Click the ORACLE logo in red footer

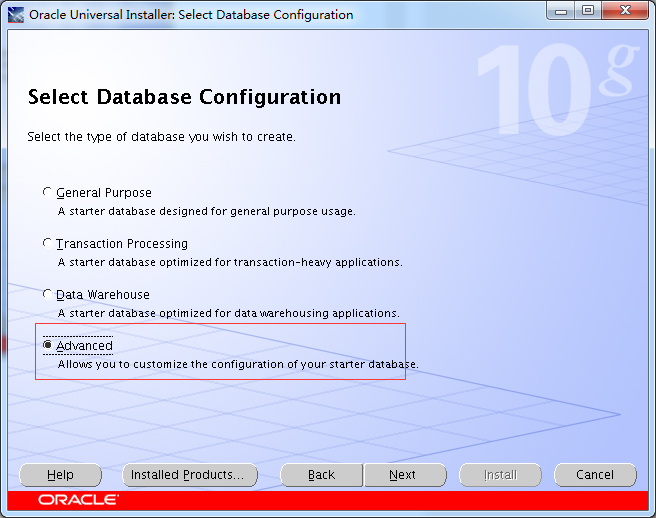[78, 500]
